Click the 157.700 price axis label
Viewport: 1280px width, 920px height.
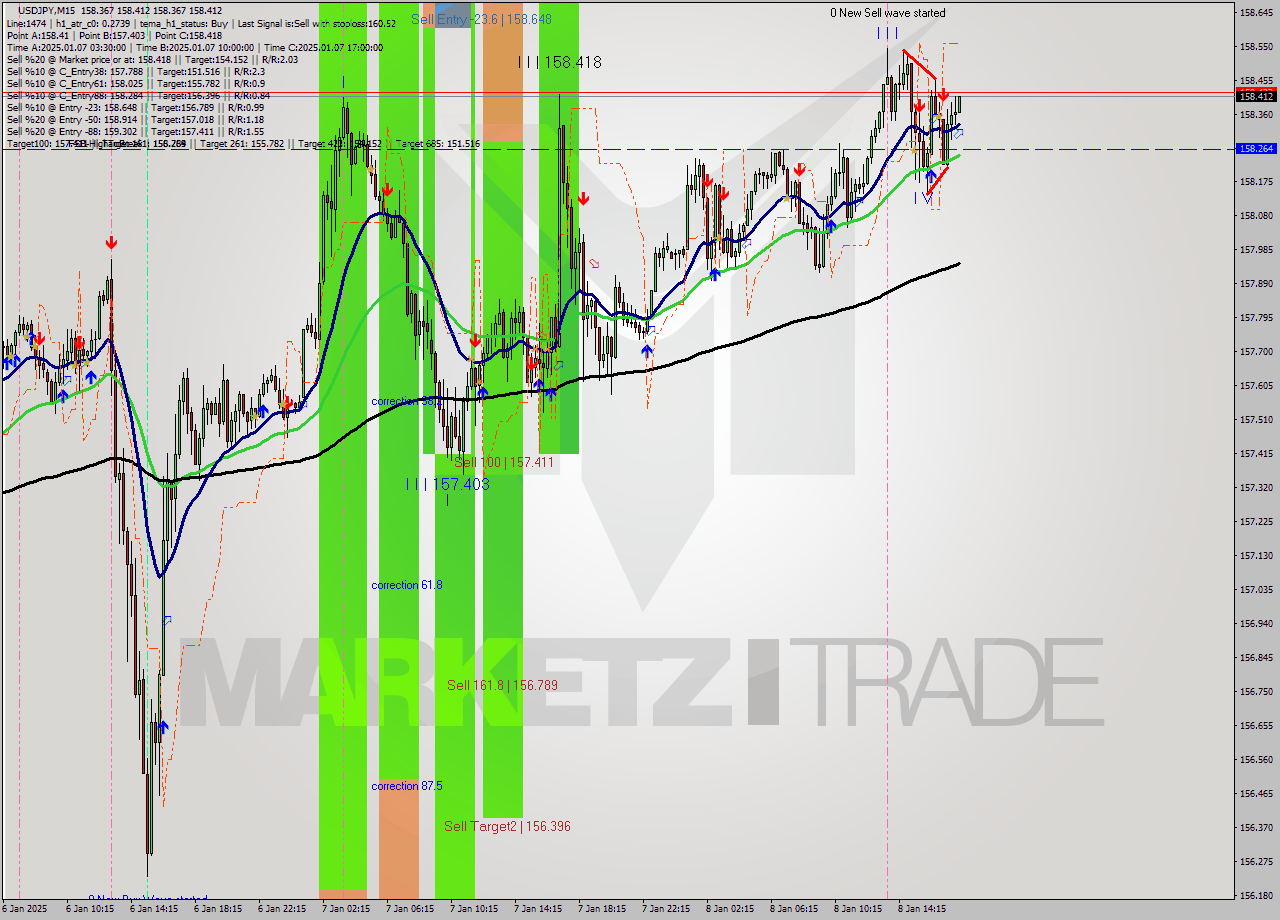pyautogui.click(x=1256, y=351)
